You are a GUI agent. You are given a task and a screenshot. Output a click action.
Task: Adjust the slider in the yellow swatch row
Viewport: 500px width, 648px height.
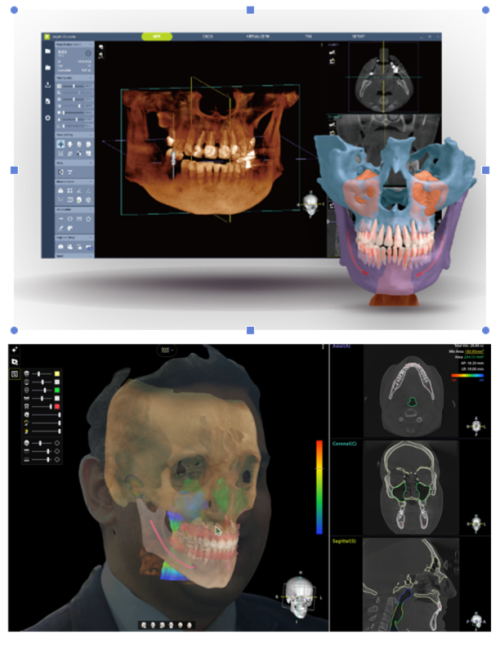click(42, 374)
